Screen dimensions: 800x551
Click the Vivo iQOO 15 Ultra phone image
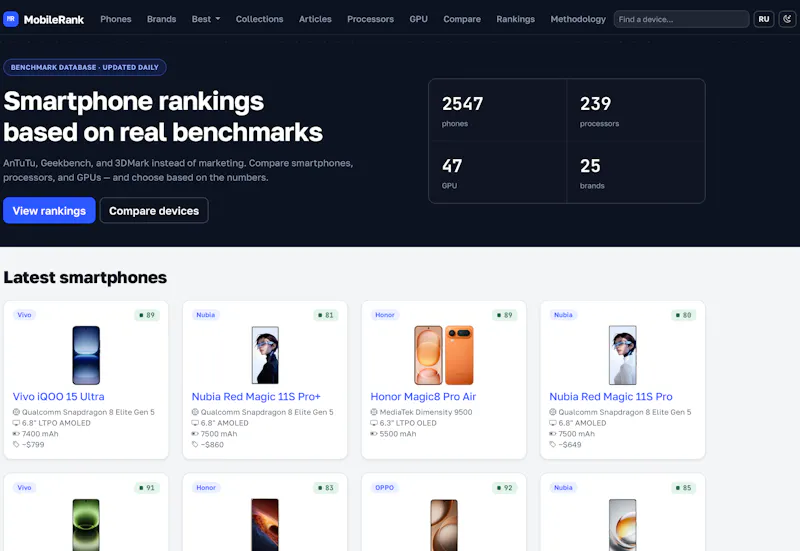[x=86, y=355]
